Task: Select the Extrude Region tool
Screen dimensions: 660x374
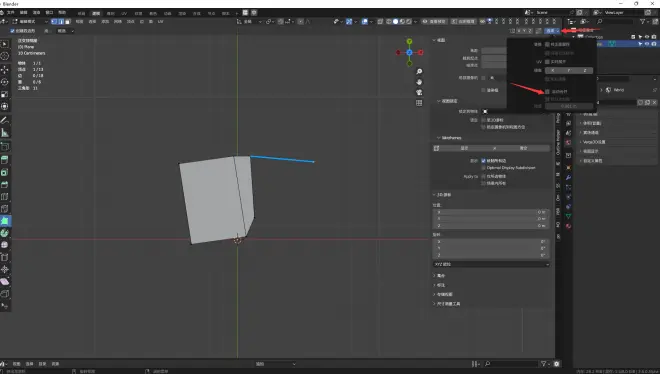Action: tap(5, 159)
